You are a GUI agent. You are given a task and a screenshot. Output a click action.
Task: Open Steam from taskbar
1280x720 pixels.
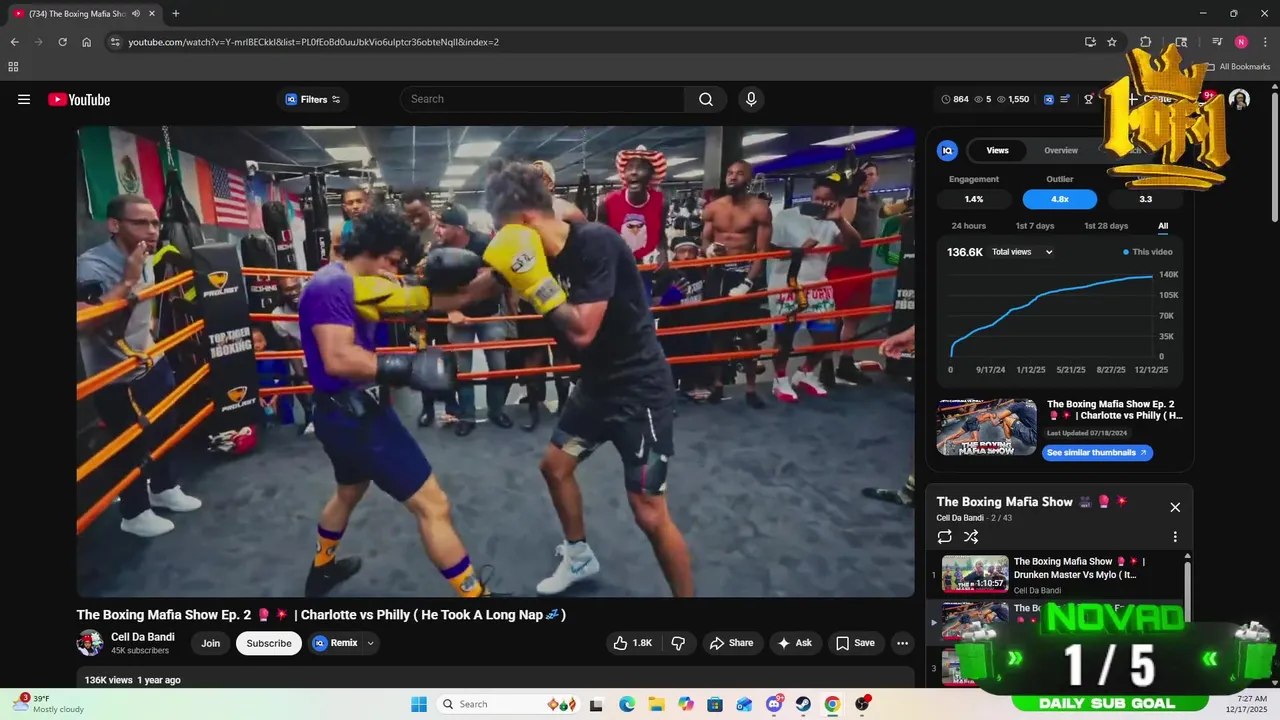pyautogui.click(x=803, y=704)
